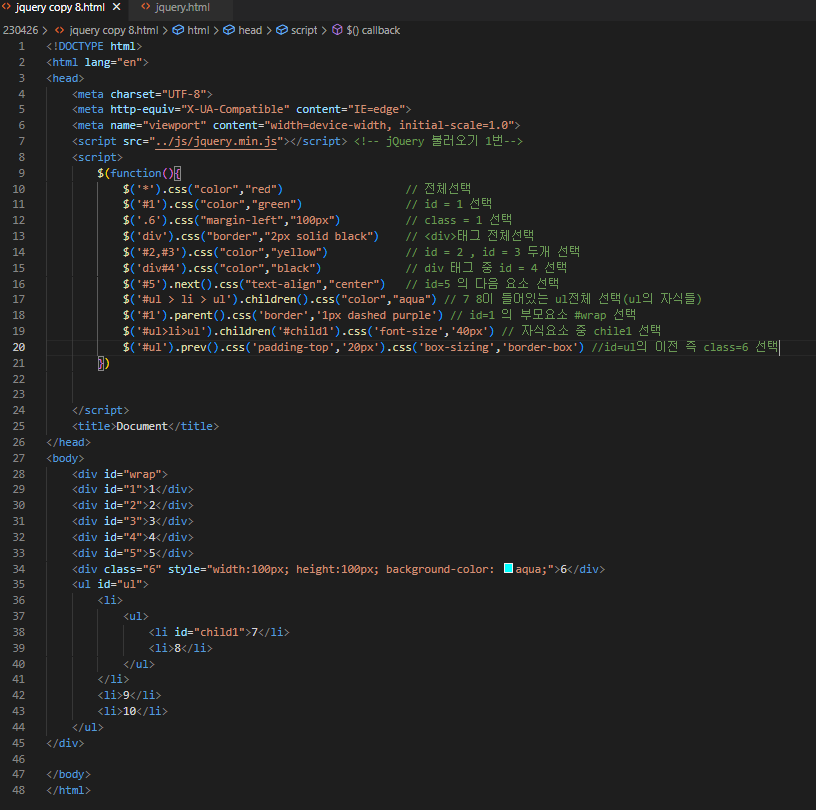Click the charset="UTF-8" meta text
This screenshot has height=810, width=816.
pyautogui.click(x=158, y=94)
